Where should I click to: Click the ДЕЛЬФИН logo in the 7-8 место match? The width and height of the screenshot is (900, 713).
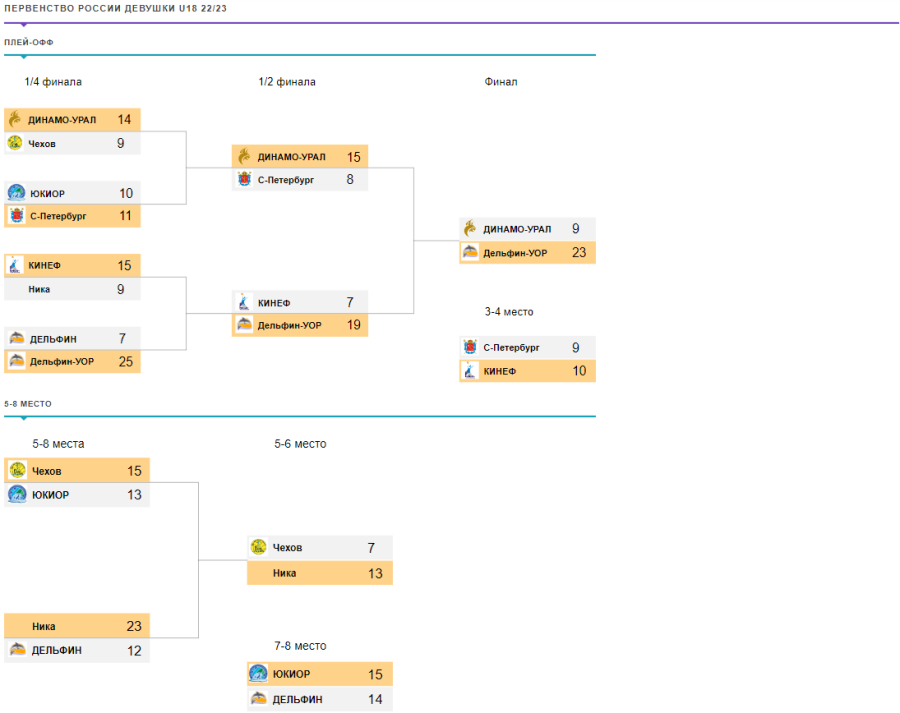click(258, 699)
